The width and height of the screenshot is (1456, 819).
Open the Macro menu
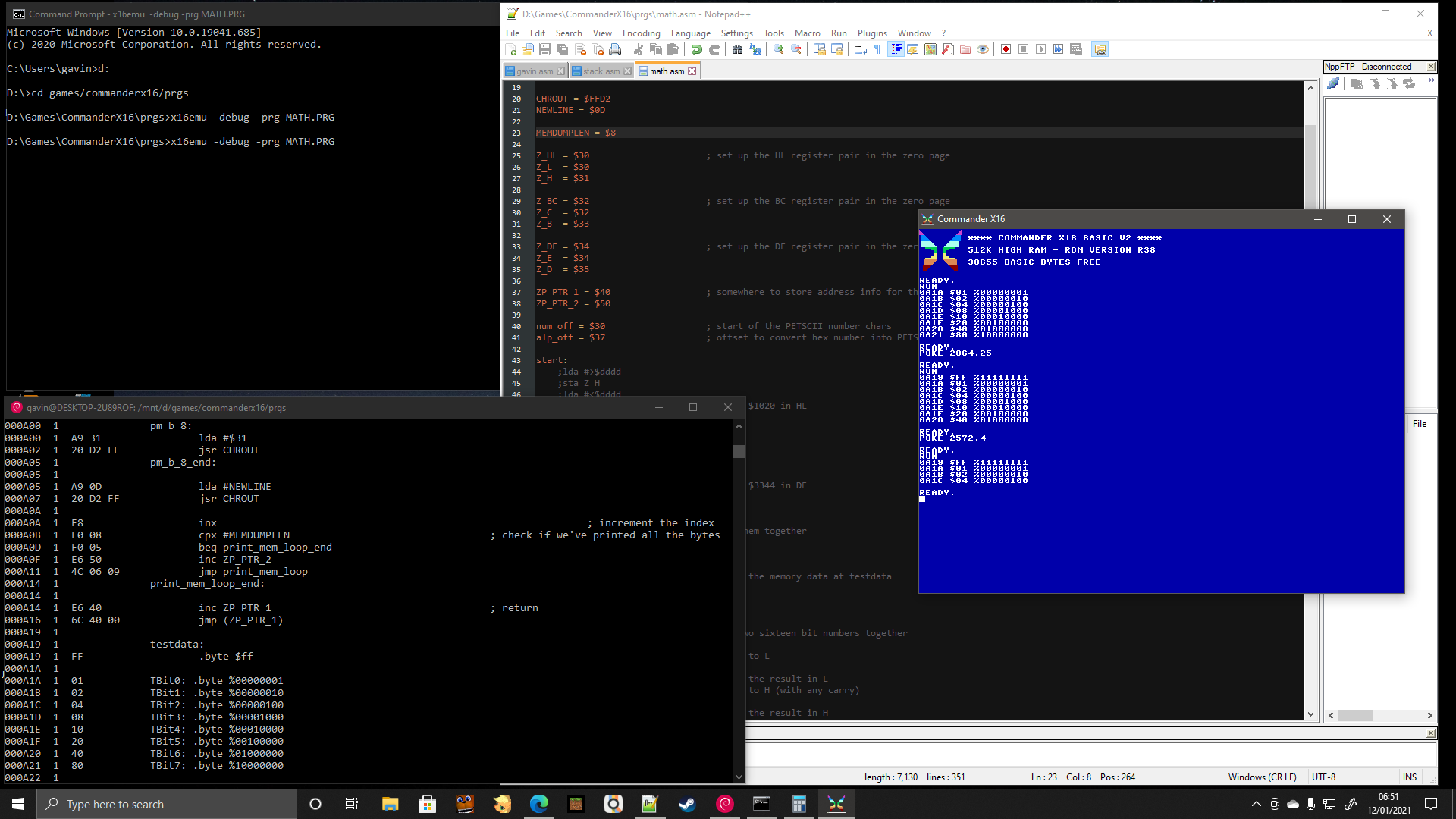pos(808,33)
